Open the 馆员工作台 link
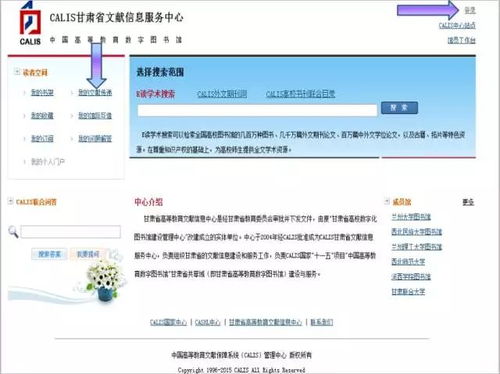 coord(462,40)
